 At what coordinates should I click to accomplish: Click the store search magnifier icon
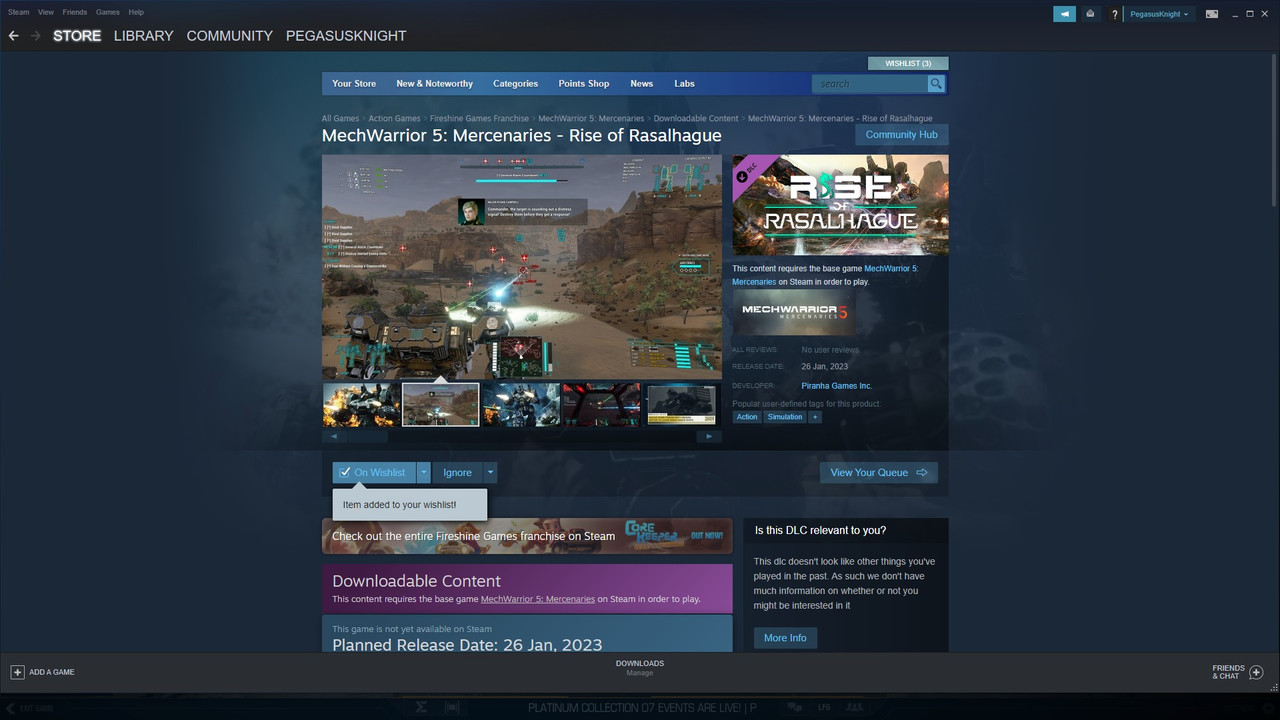point(936,84)
